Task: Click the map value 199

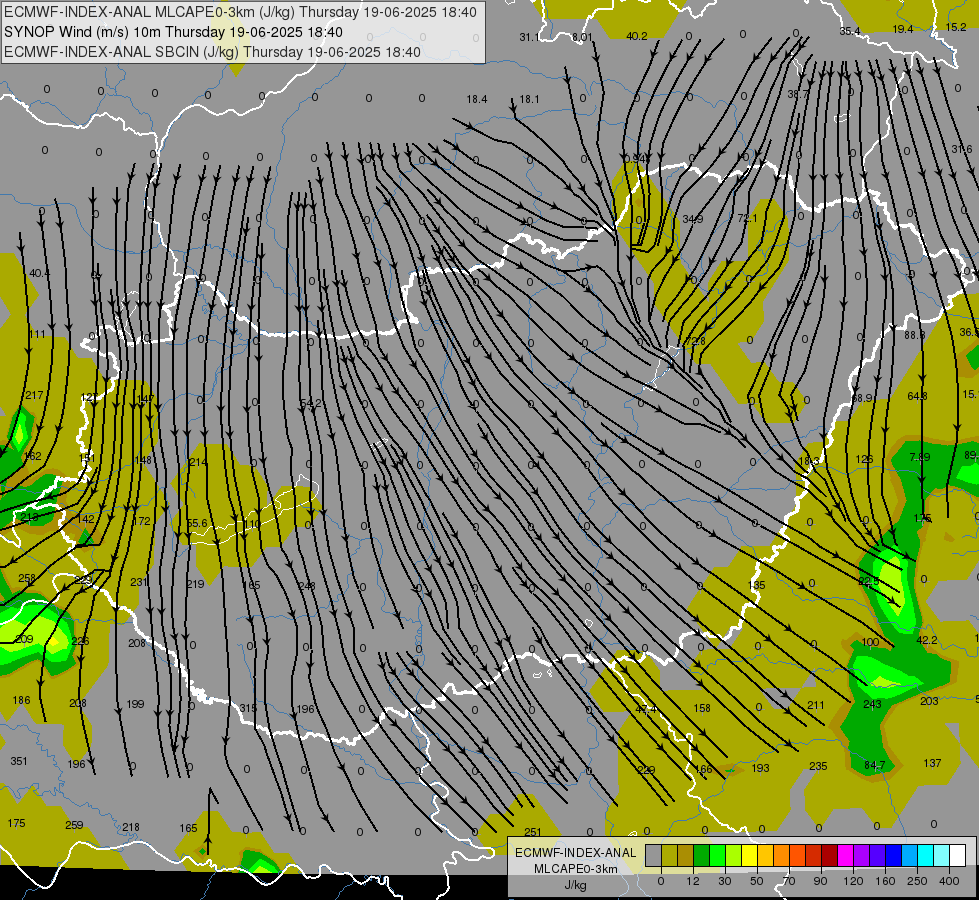Action: (135, 704)
